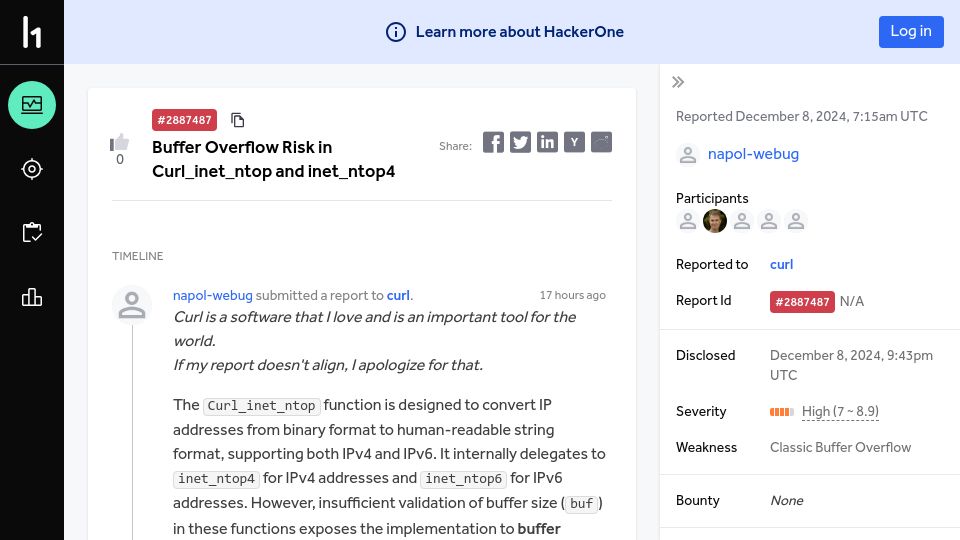Open the Hacktivity sidebar icon
The height and width of the screenshot is (540, 960).
32,105
